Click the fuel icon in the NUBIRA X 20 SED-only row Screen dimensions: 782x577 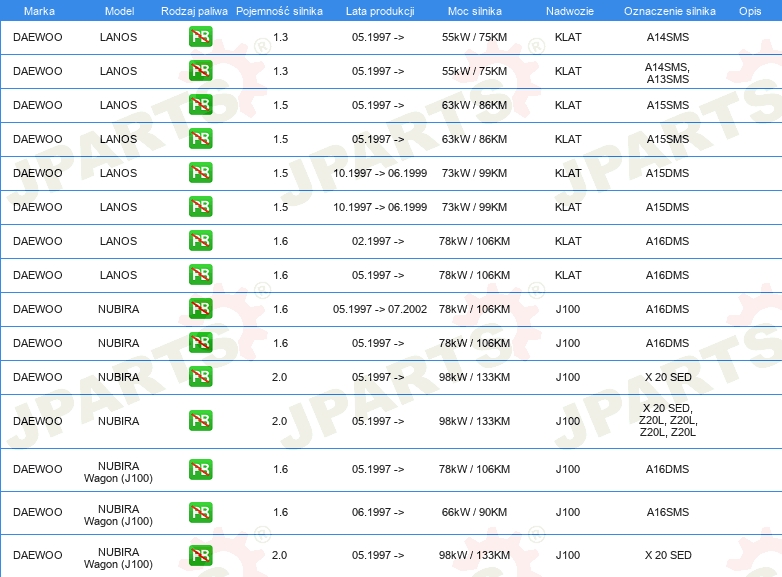coord(200,377)
